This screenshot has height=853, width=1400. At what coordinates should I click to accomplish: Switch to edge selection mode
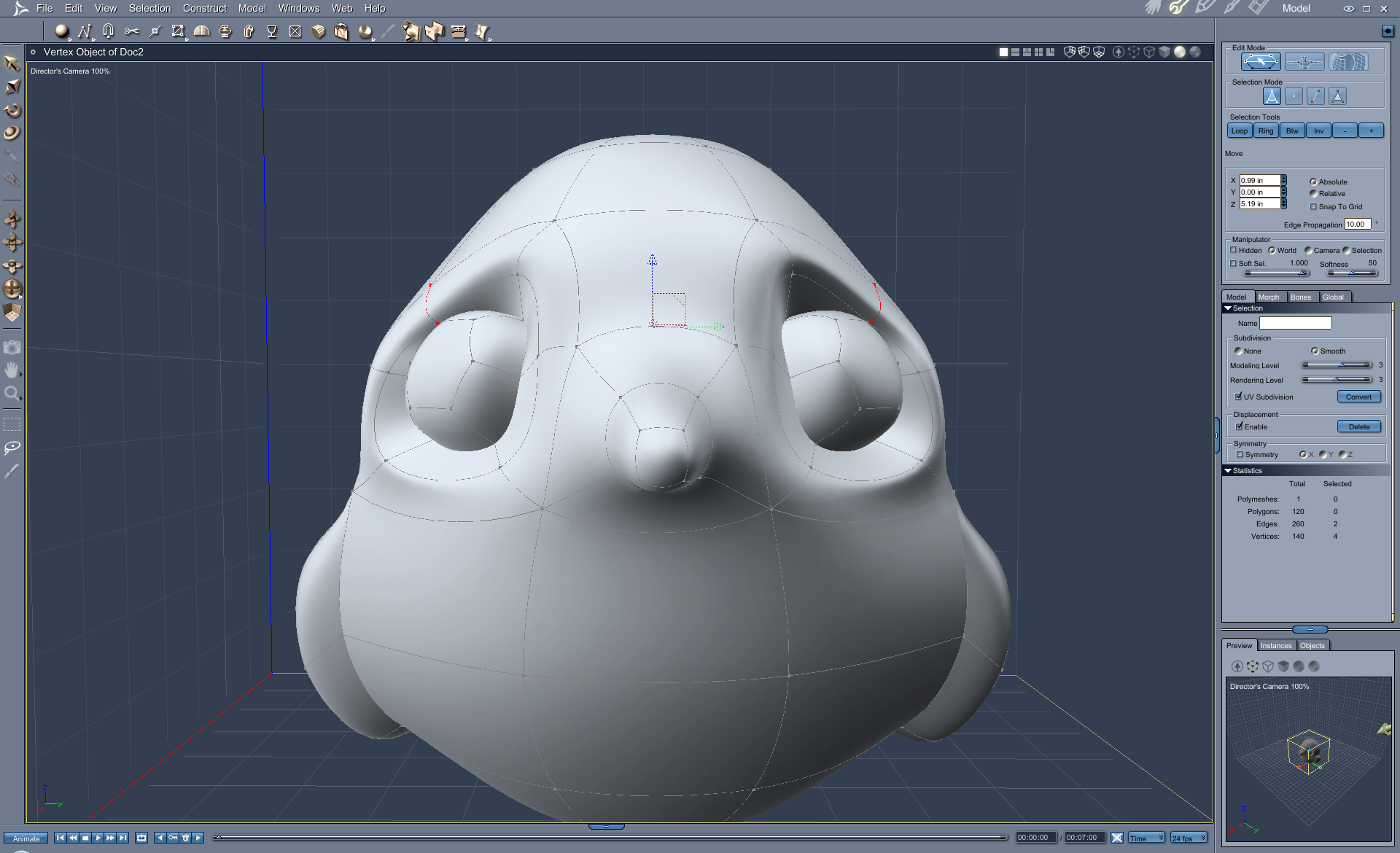(x=1315, y=96)
